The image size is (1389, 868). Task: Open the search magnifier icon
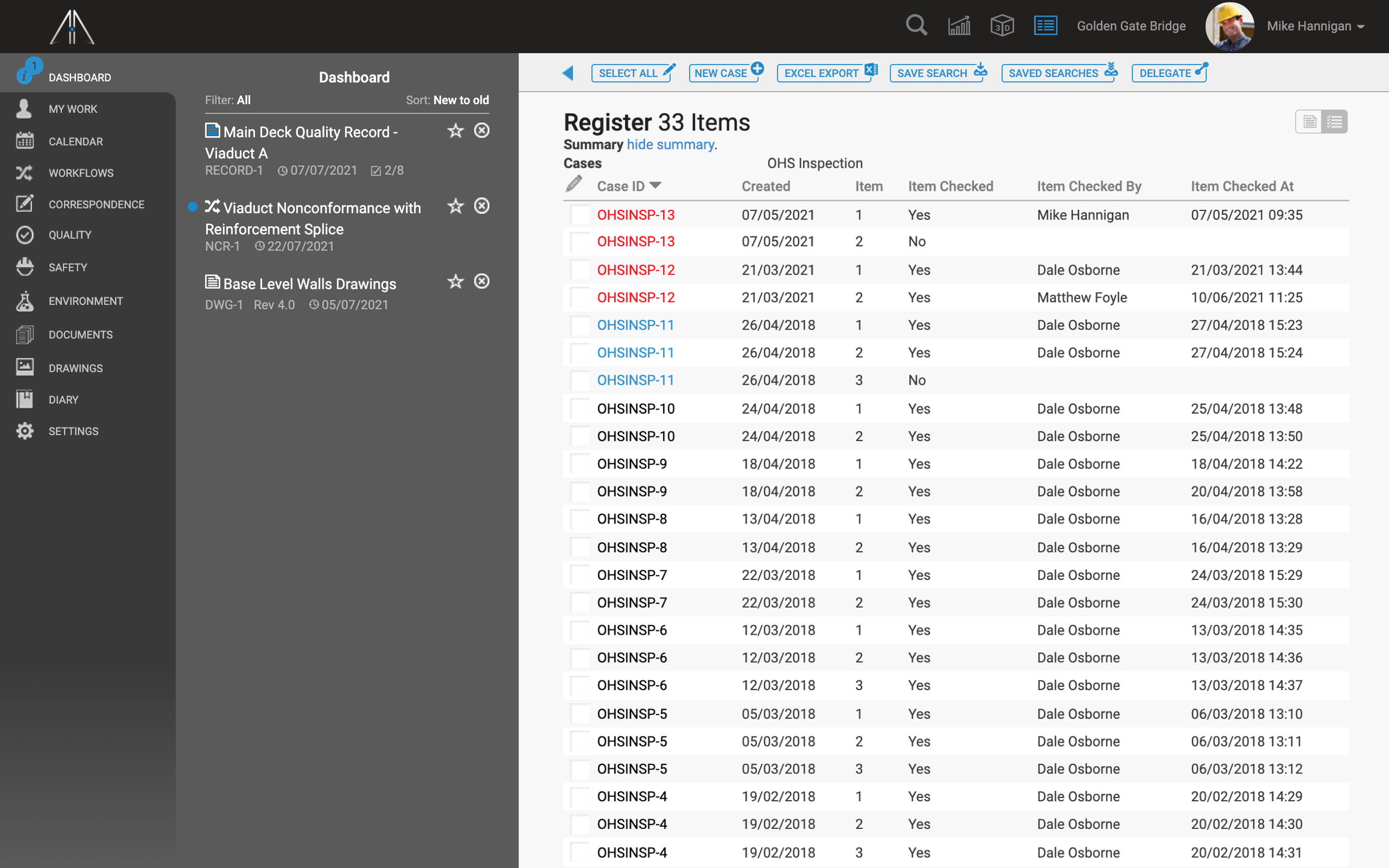click(x=916, y=26)
